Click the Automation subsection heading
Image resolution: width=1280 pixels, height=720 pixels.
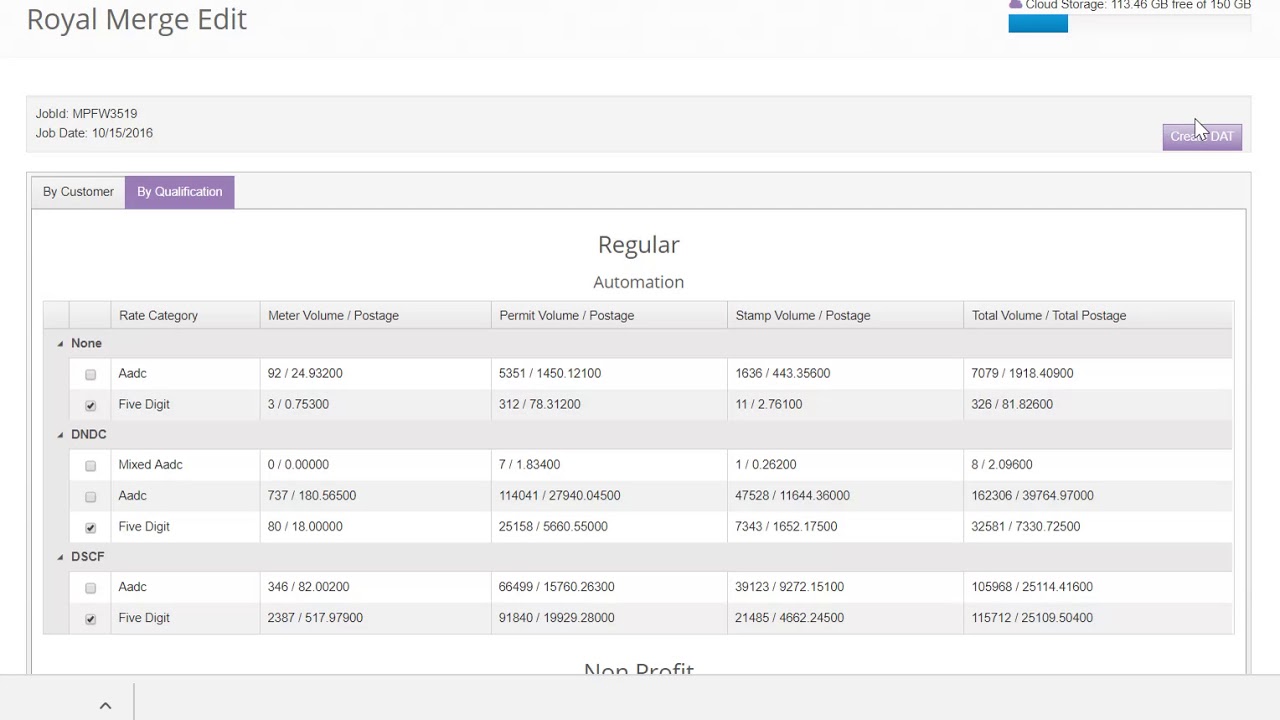[639, 282]
